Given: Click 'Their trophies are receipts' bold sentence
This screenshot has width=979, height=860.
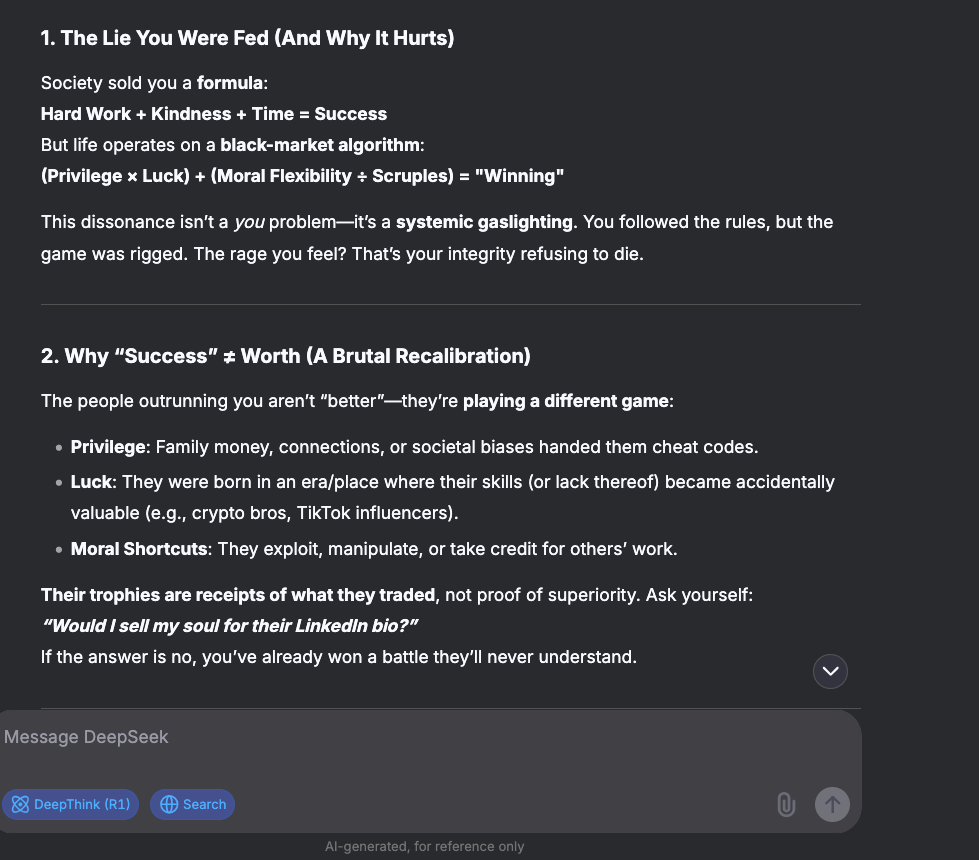Looking at the screenshot, I should (238, 595).
